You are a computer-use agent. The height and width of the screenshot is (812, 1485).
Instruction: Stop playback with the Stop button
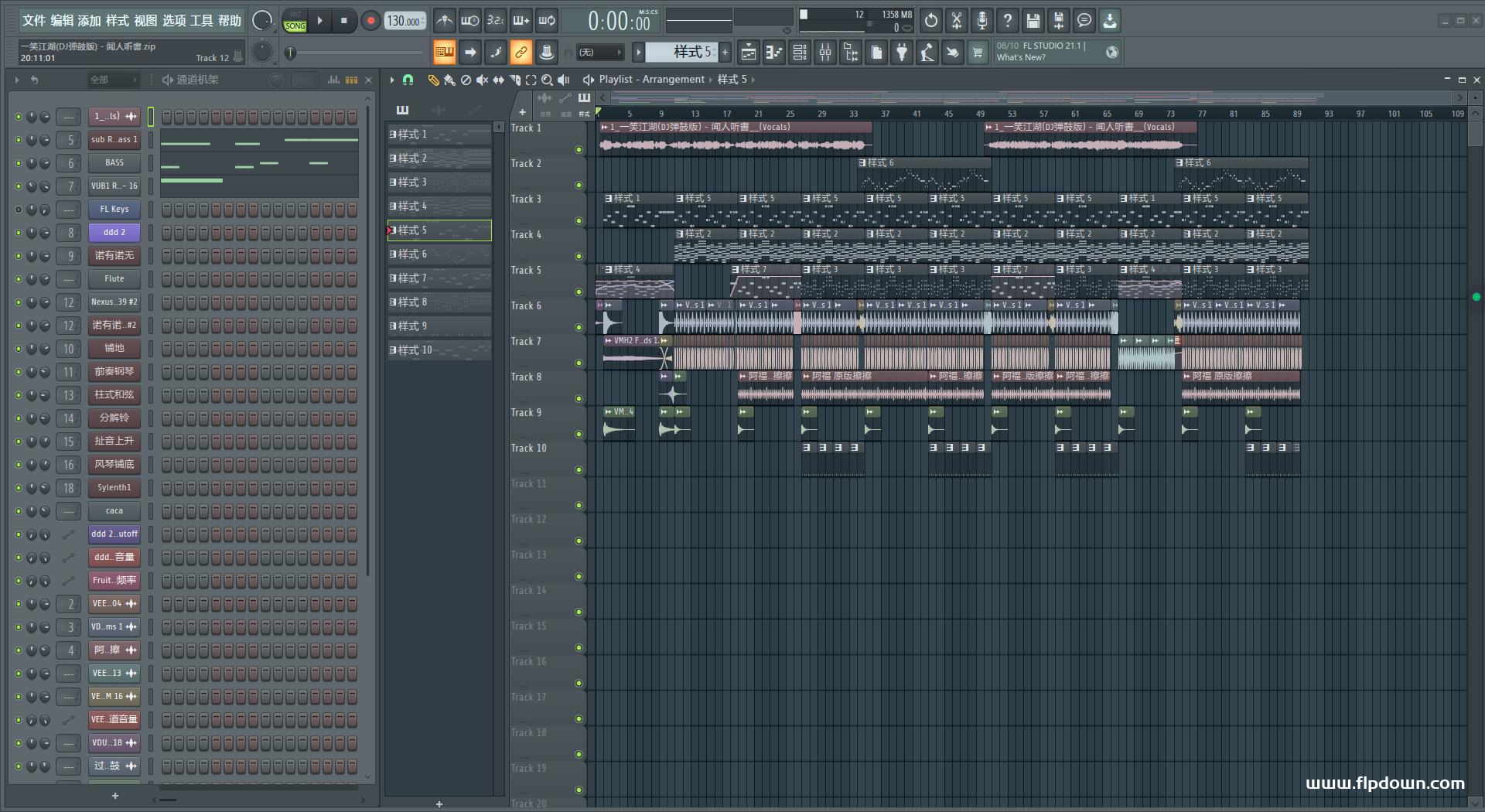(x=344, y=21)
